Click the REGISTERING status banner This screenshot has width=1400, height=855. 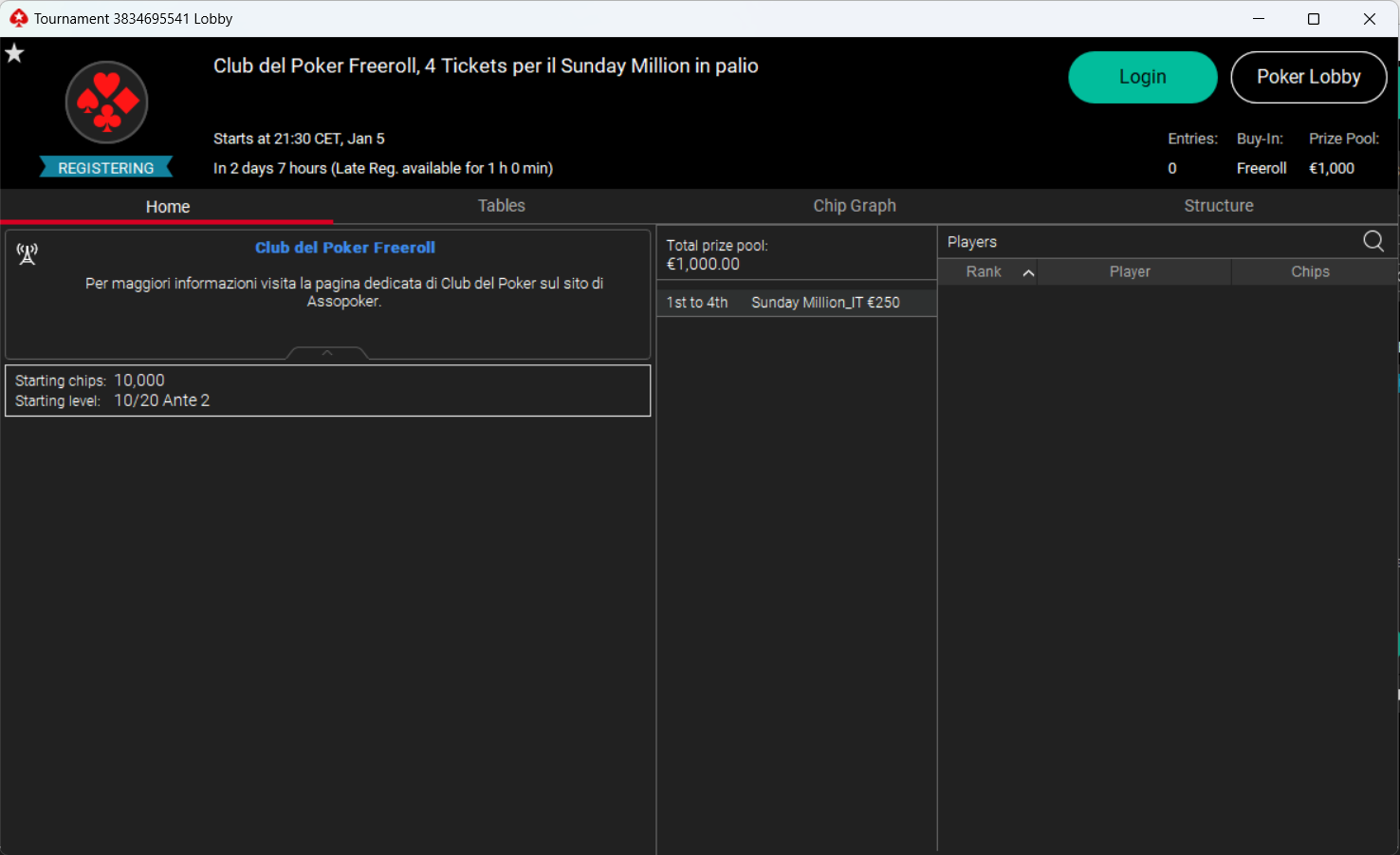[106, 168]
